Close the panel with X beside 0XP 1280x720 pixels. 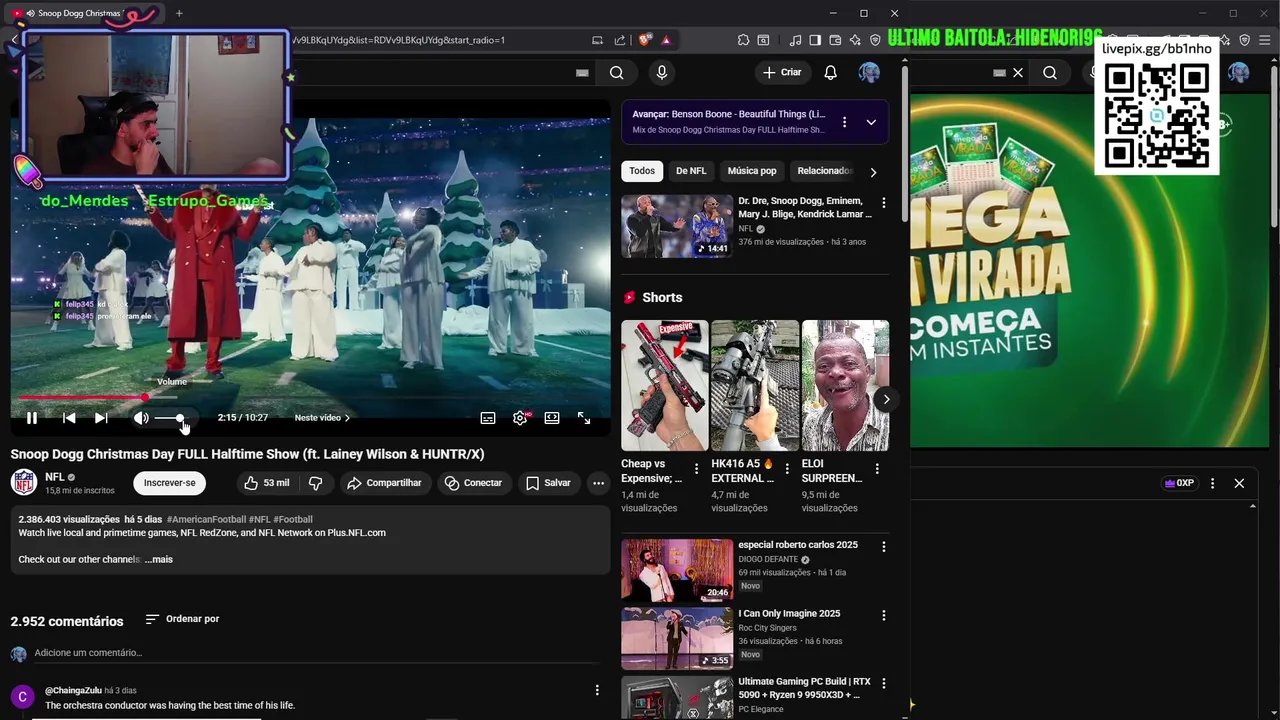tap(1239, 483)
